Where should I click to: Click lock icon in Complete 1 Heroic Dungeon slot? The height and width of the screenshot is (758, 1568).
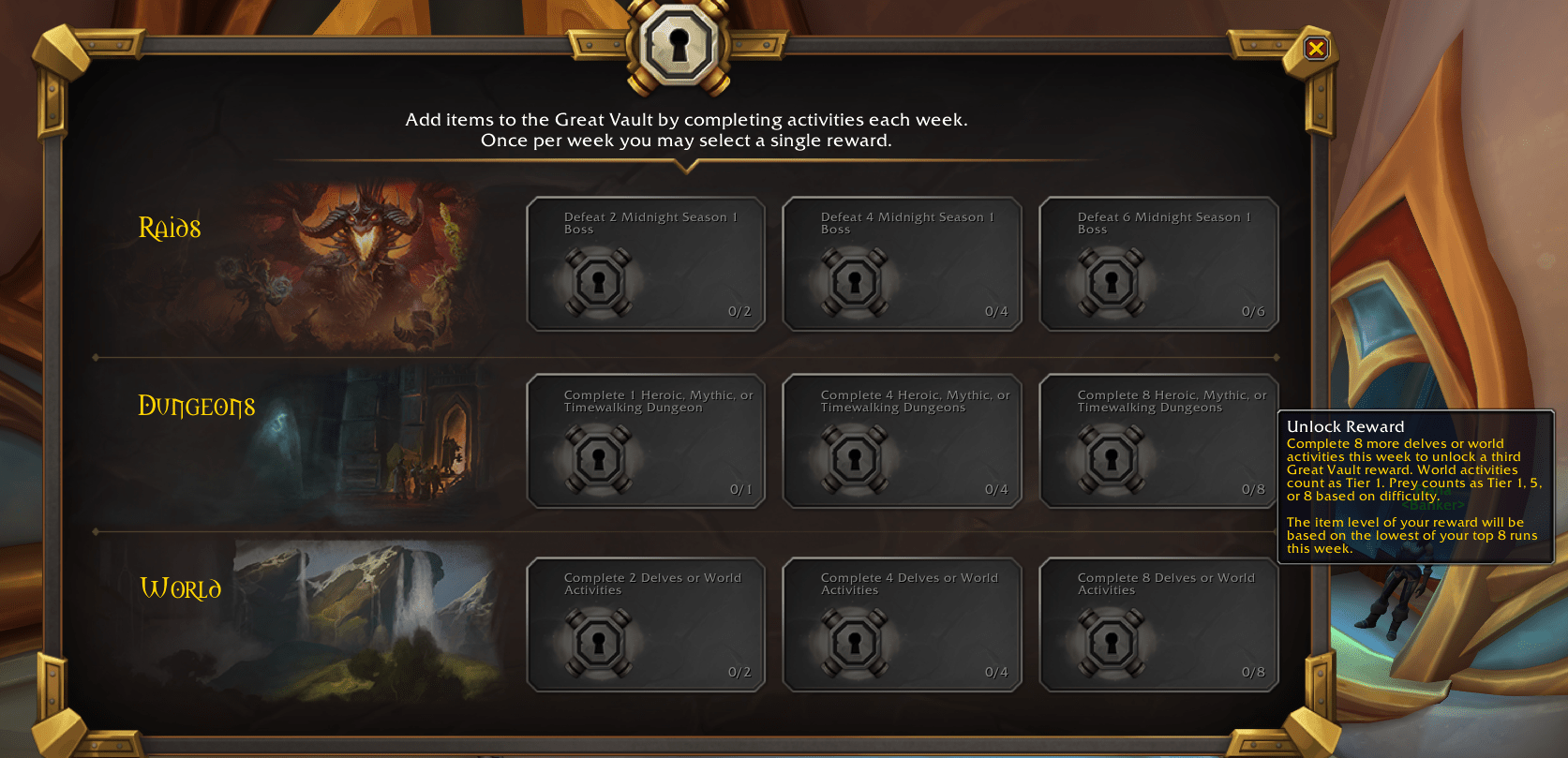[x=598, y=460]
